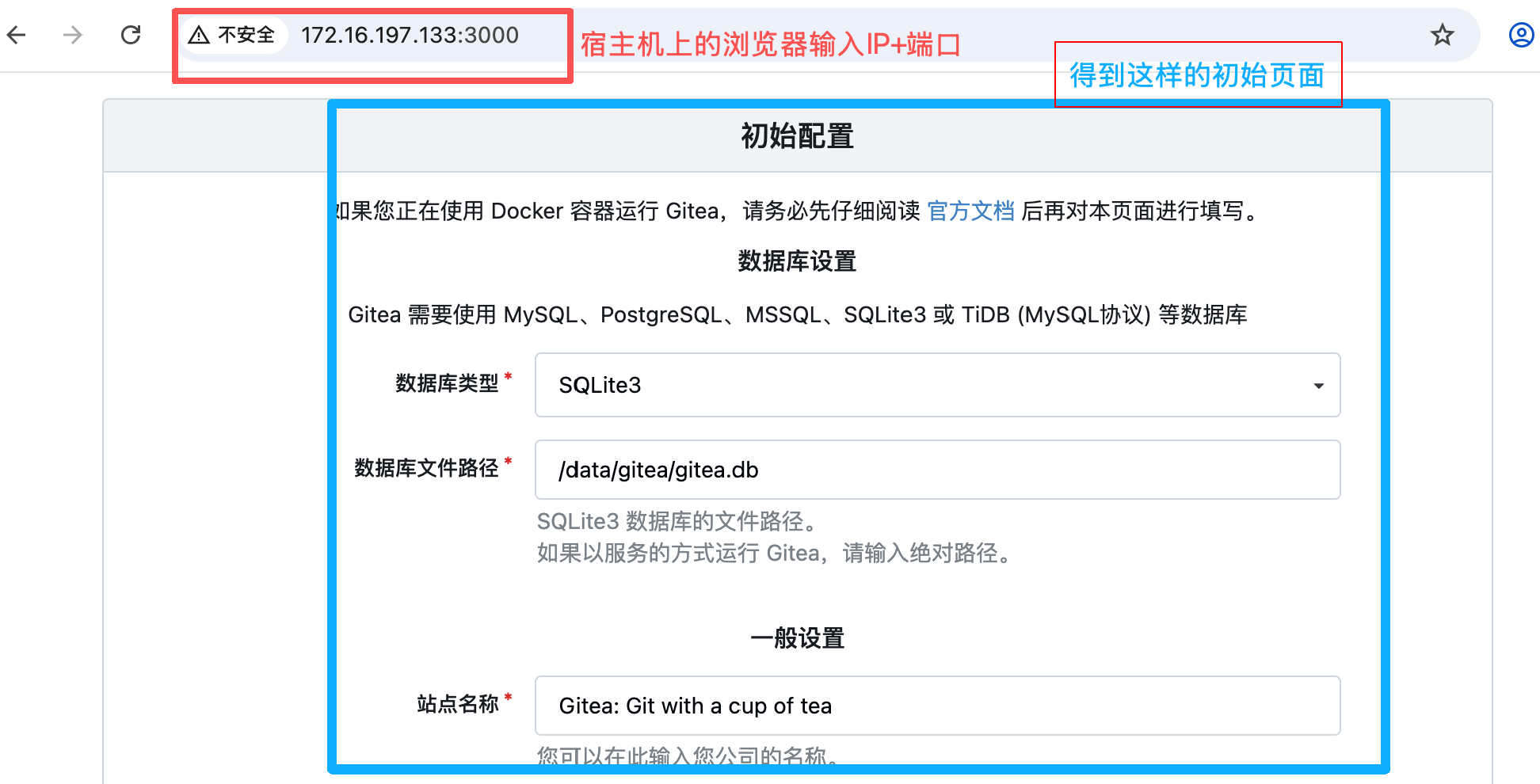This screenshot has height=784, width=1540.
Task: Reload the current page
Action: [131, 35]
